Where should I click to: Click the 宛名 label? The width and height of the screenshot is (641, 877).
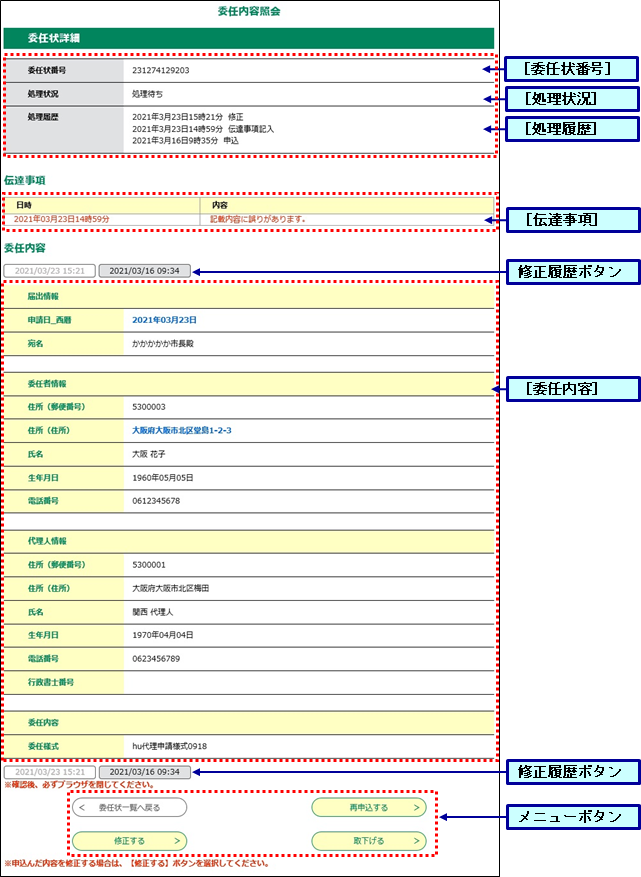coord(35,343)
